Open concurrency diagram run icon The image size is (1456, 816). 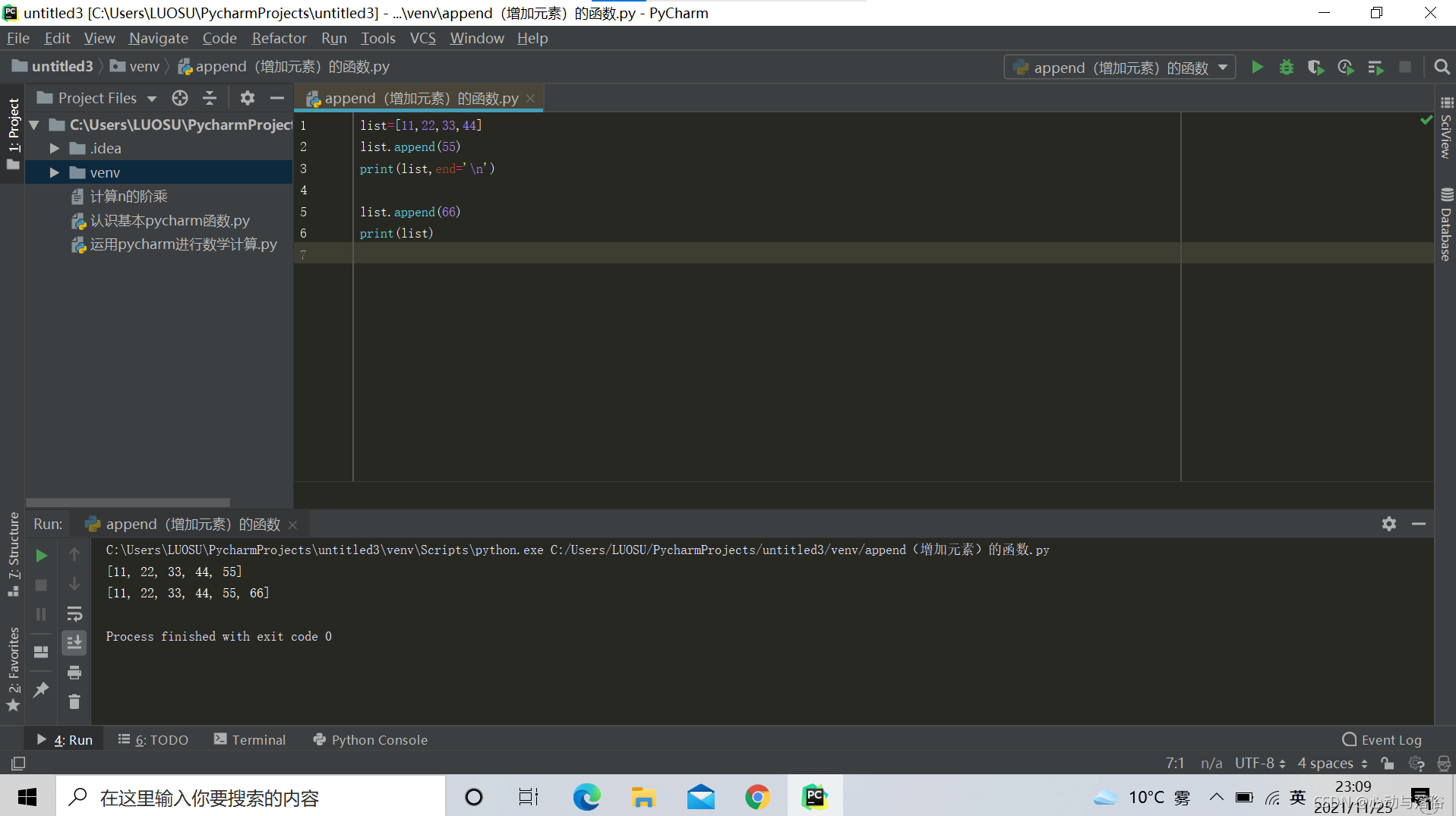1375,68
